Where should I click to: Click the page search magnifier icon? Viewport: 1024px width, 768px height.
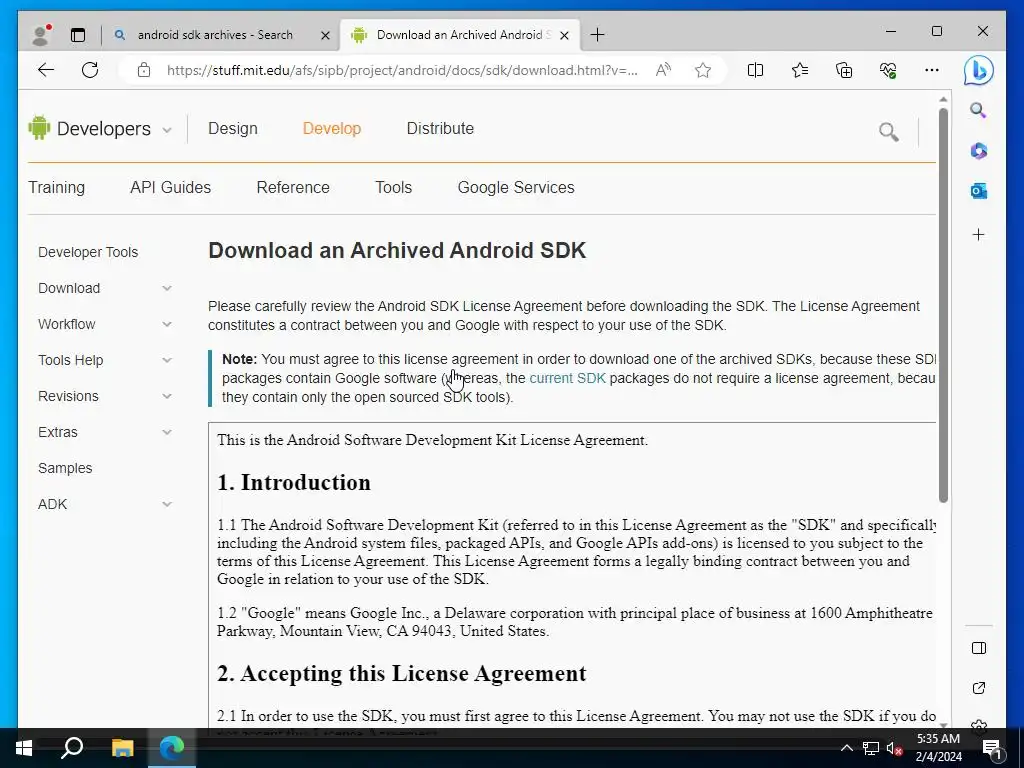coord(888,131)
